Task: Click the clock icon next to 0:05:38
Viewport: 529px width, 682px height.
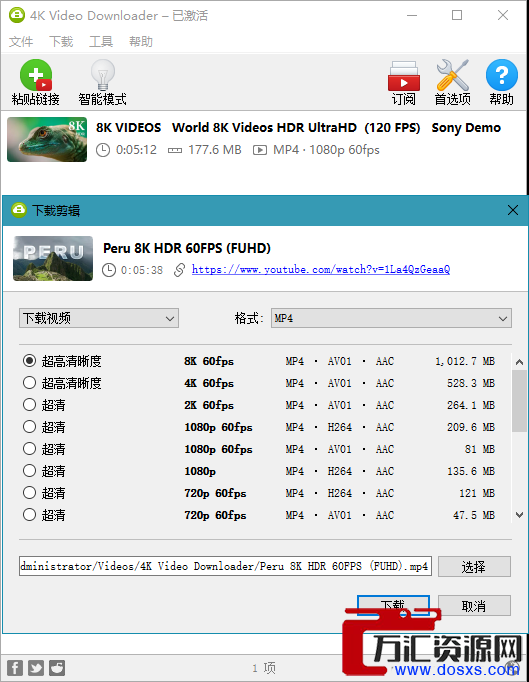Action: point(109,270)
